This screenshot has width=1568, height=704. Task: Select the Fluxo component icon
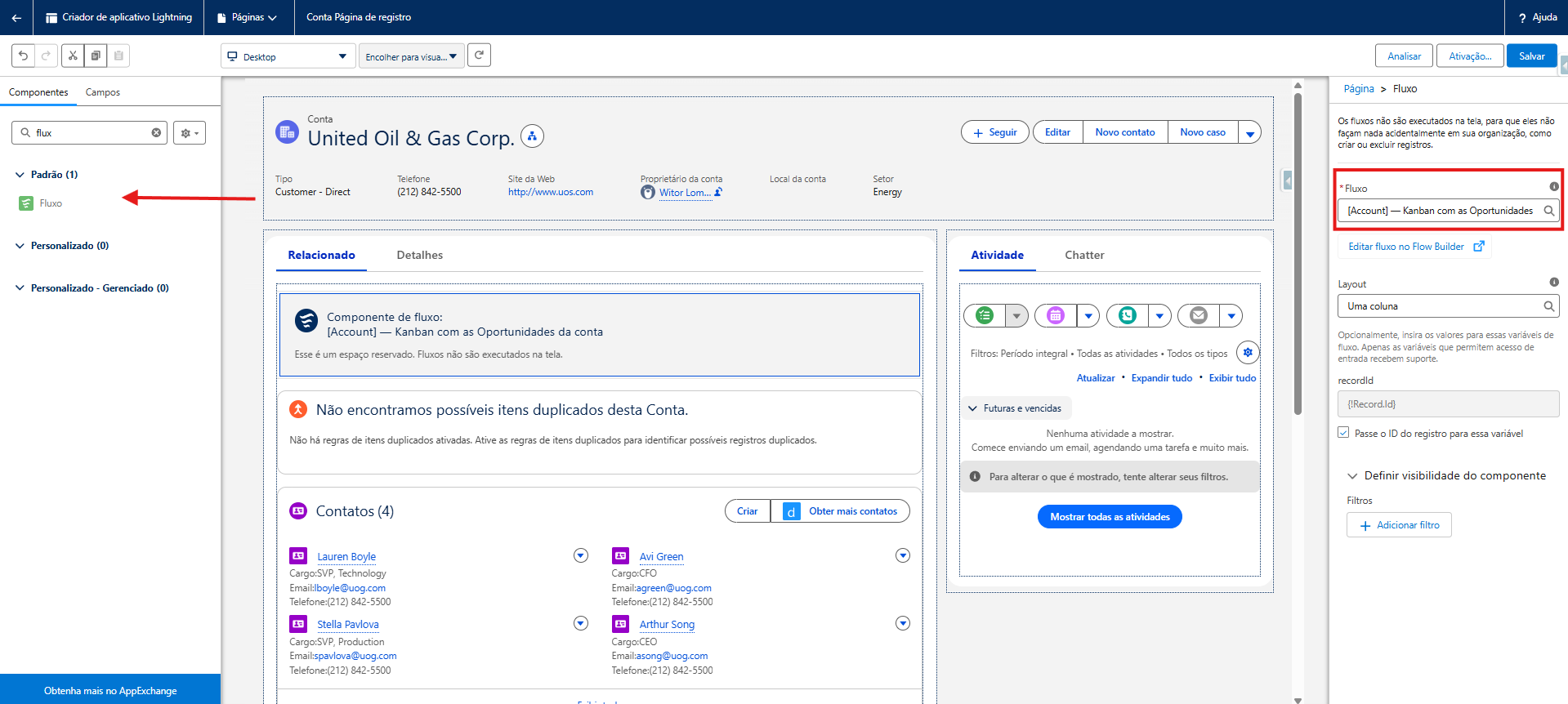tap(26, 203)
